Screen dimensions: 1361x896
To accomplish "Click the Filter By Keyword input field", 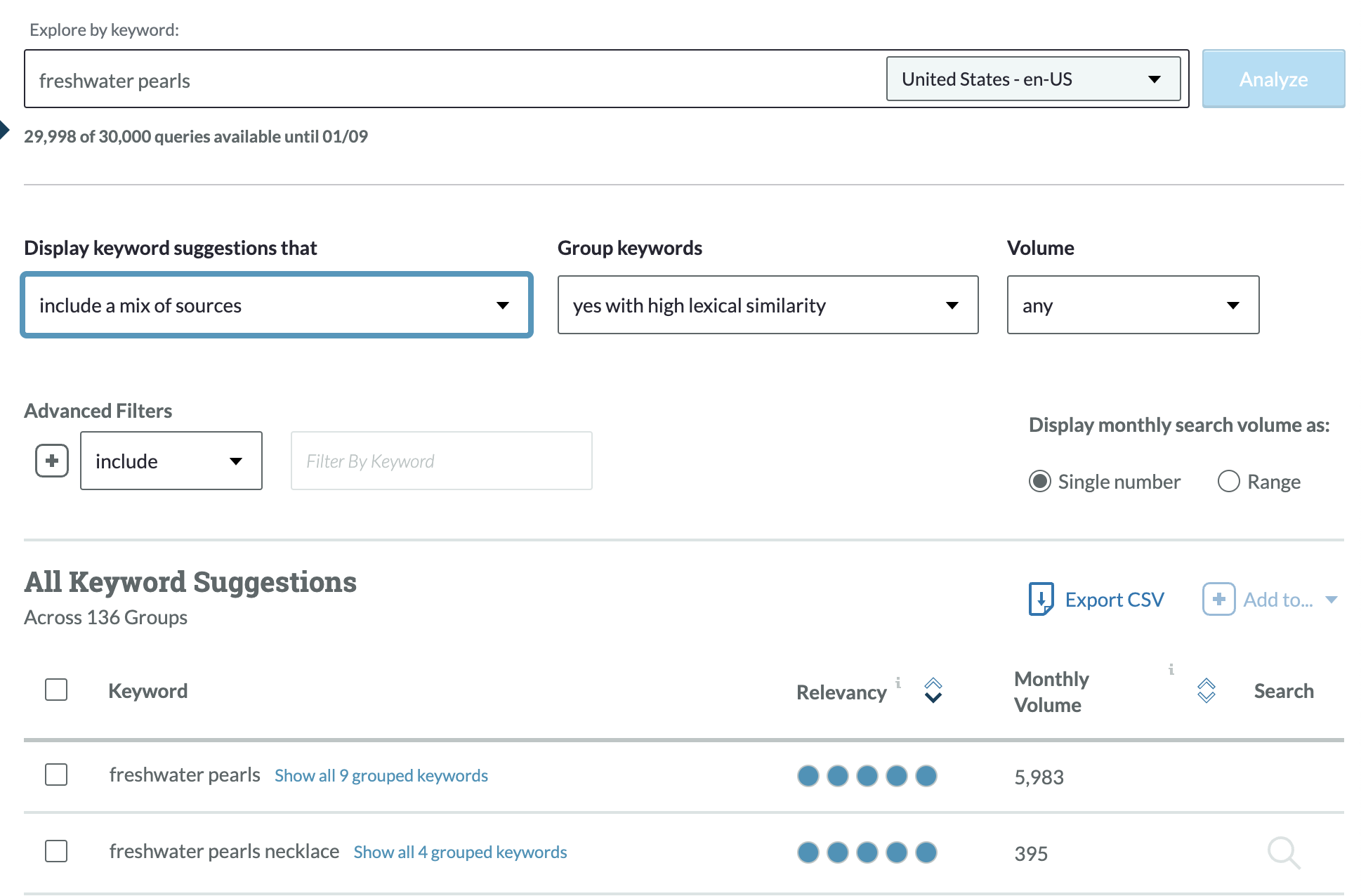I will pyautogui.click(x=441, y=461).
